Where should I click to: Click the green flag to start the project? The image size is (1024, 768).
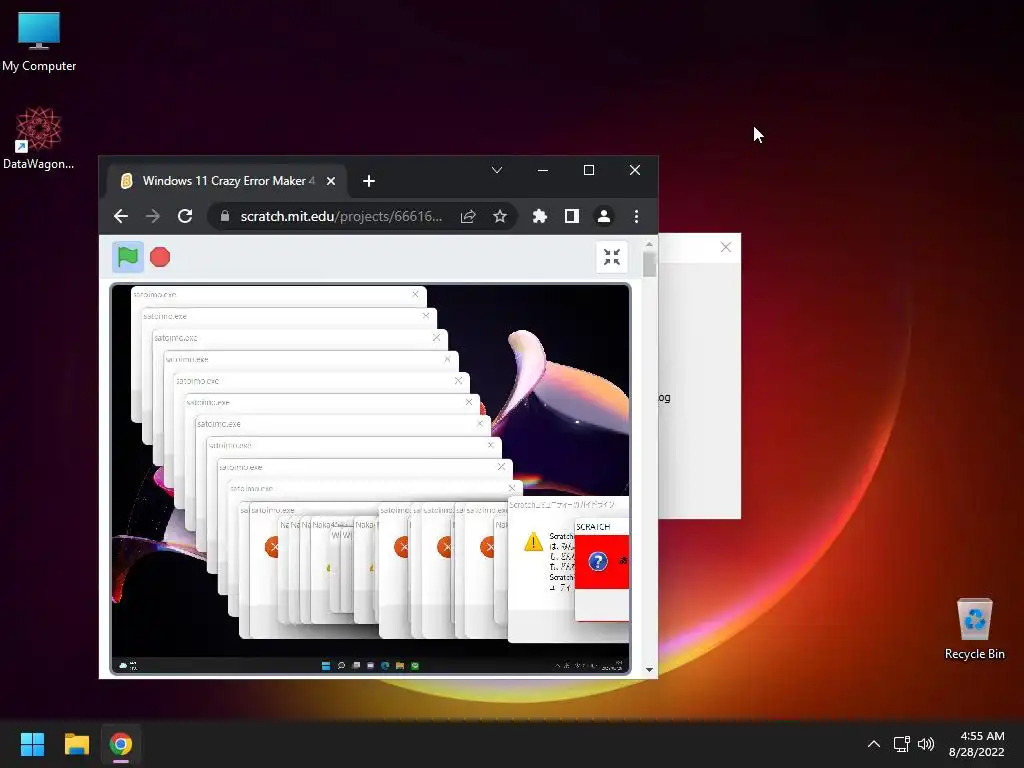tap(128, 257)
